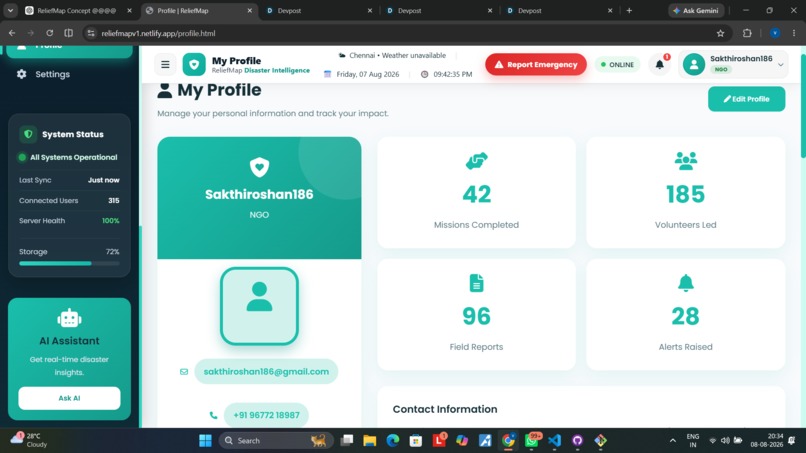The width and height of the screenshot is (806, 453).
Task: Switch to the ReliefMap Concept tab
Action: pos(76,10)
